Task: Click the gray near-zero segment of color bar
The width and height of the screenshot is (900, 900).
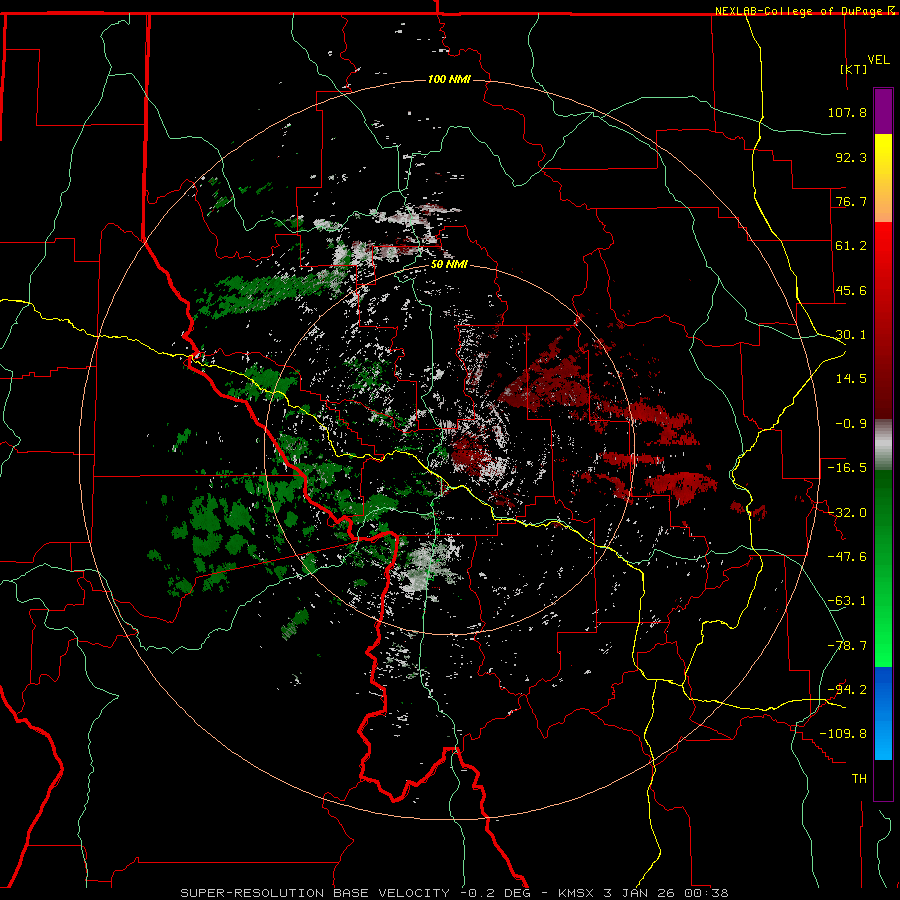Action: point(883,445)
